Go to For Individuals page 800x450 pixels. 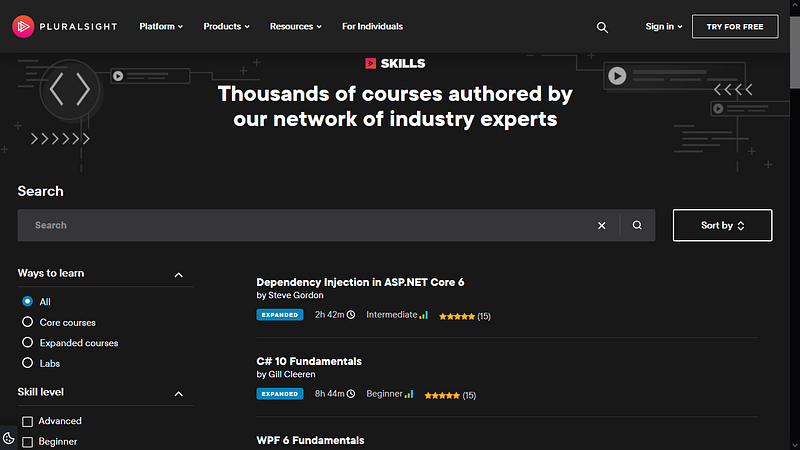[x=372, y=27]
